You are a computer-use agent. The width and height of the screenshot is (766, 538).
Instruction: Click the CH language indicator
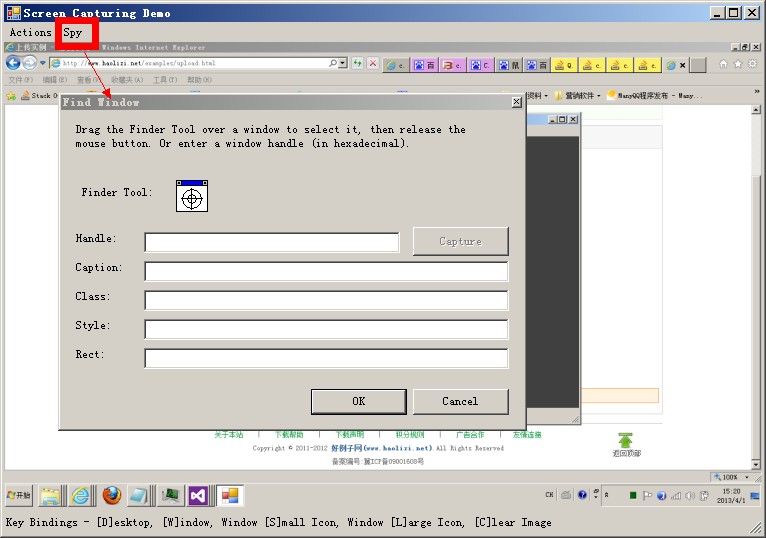click(x=549, y=495)
